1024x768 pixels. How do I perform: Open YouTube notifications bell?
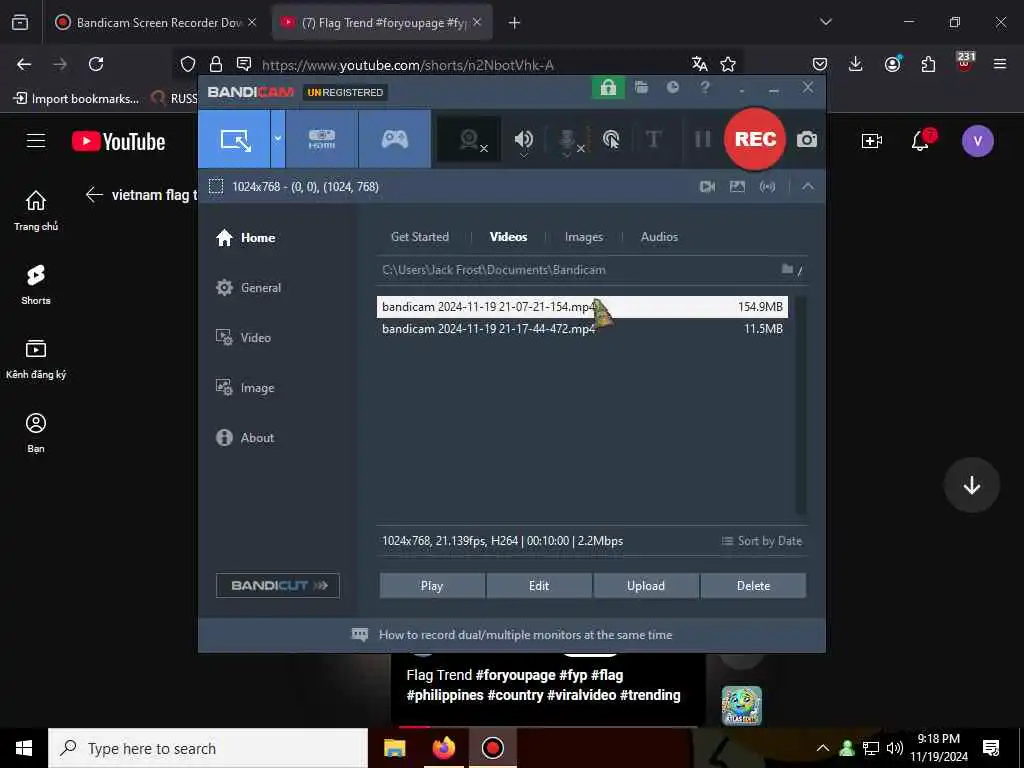[x=920, y=140]
